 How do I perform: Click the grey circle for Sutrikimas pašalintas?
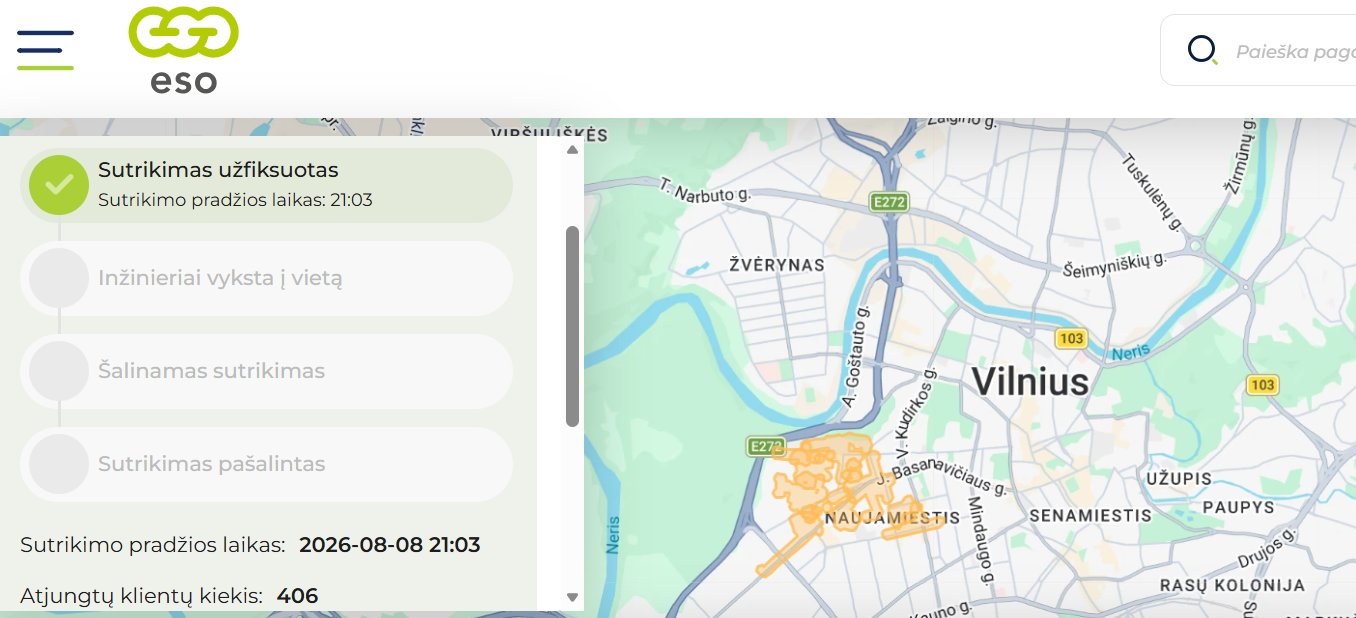click(59, 464)
